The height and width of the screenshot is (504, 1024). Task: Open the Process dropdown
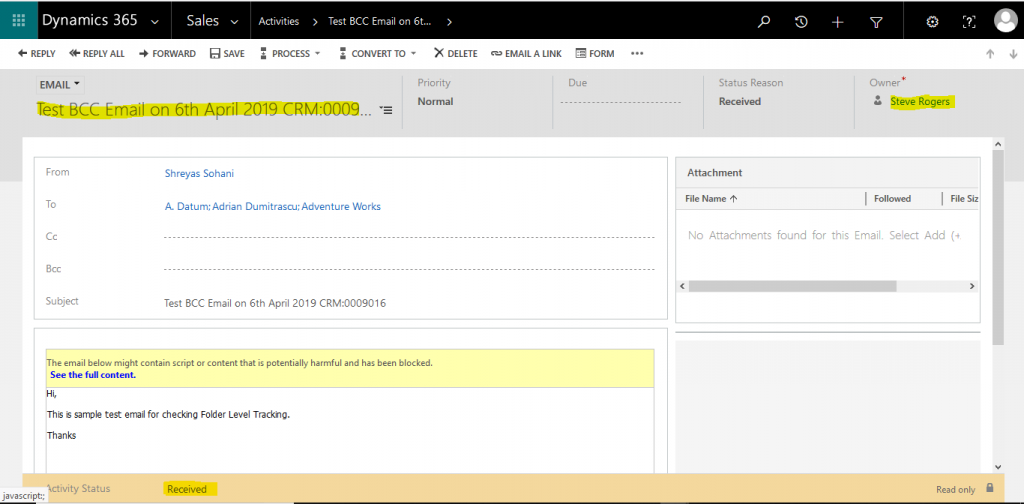tap(290, 54)
